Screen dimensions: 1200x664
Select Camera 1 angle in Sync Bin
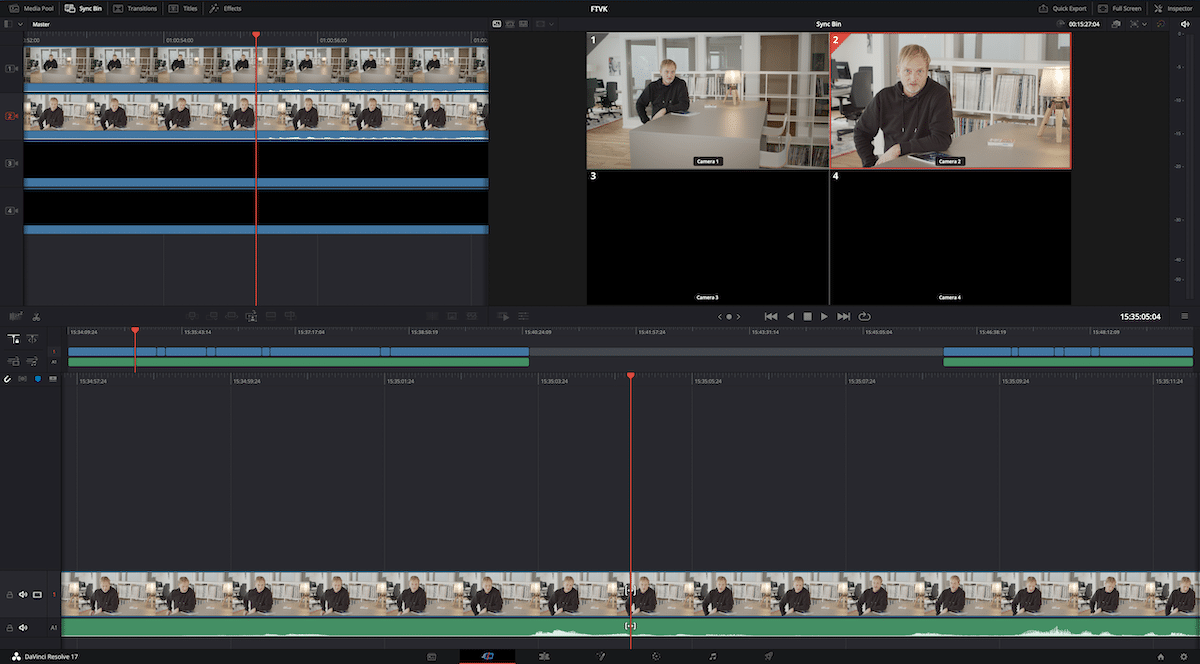707,100
